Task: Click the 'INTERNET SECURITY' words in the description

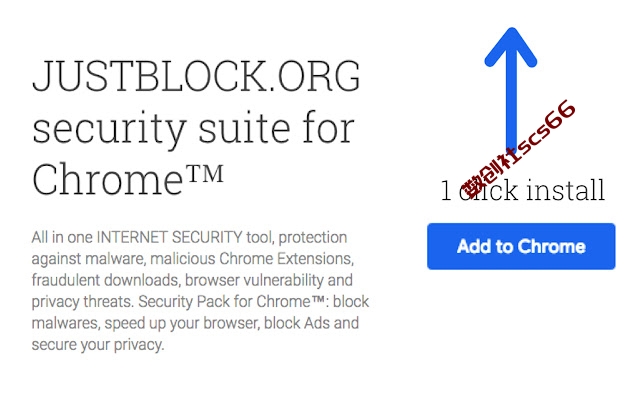Action: [169, 237]
